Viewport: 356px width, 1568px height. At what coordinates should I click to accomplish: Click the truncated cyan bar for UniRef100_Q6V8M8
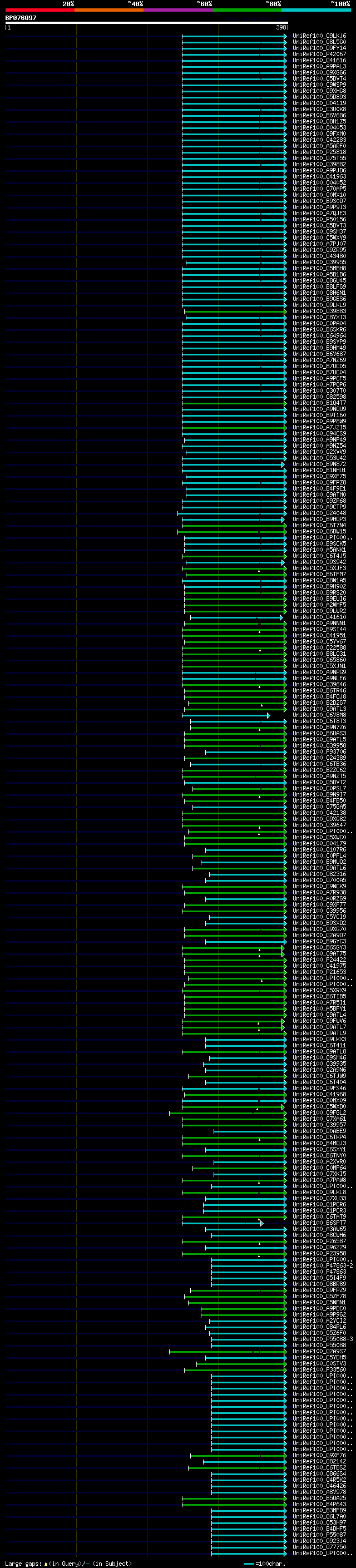[x=226, y=715]
